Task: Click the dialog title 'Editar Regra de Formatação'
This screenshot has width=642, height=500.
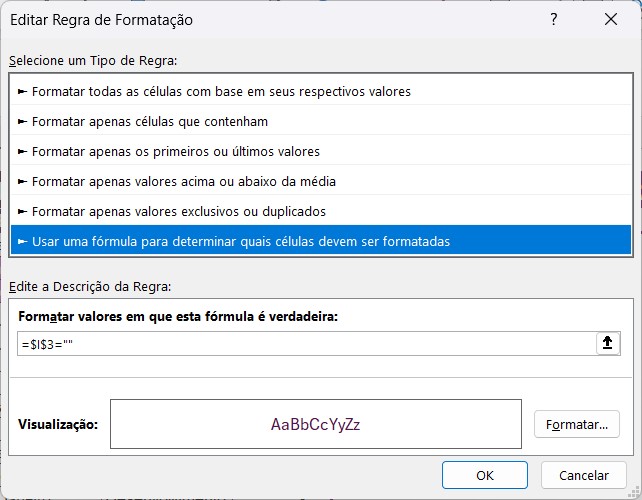Action: (x=101, y=20)
